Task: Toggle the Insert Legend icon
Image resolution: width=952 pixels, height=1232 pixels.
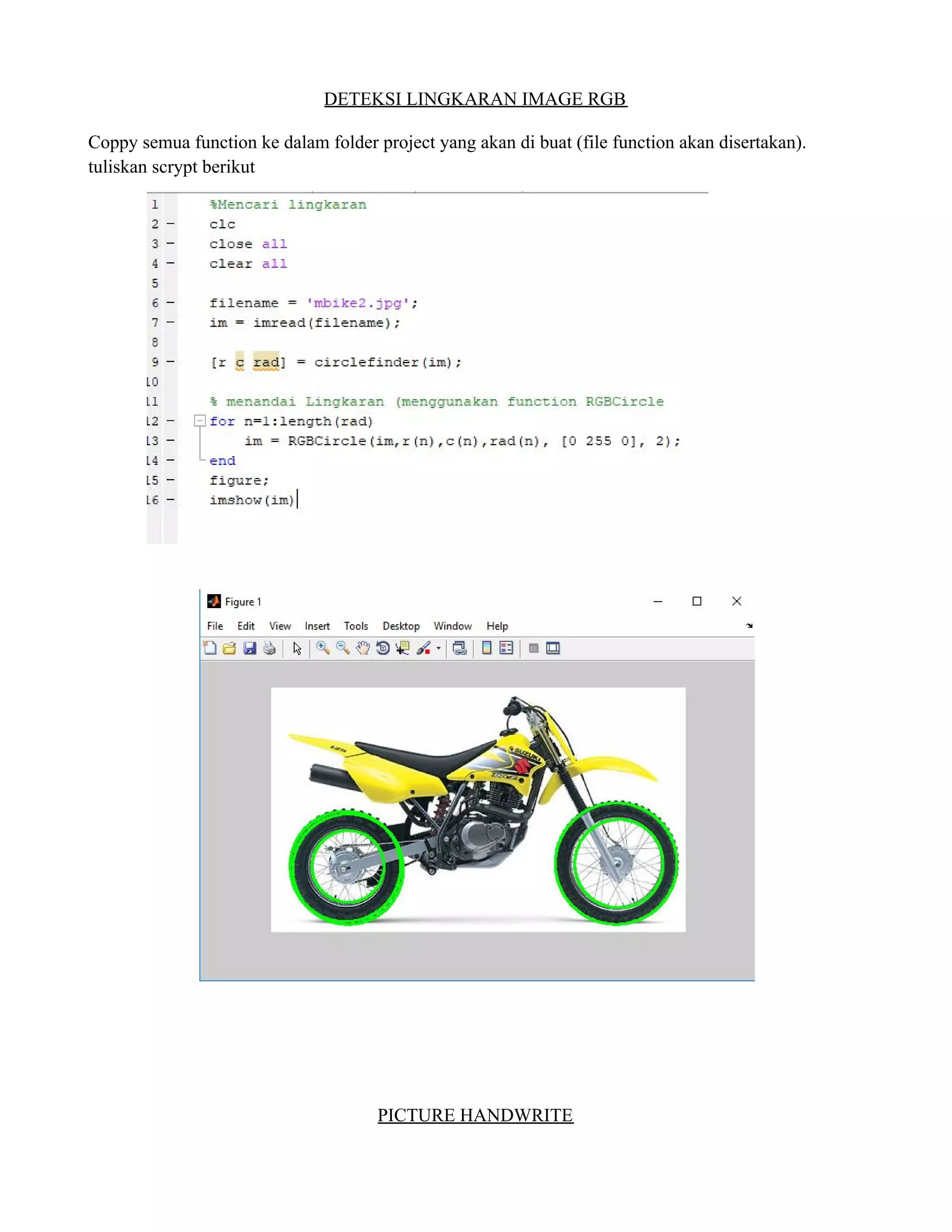Action: tap(507, 648)
